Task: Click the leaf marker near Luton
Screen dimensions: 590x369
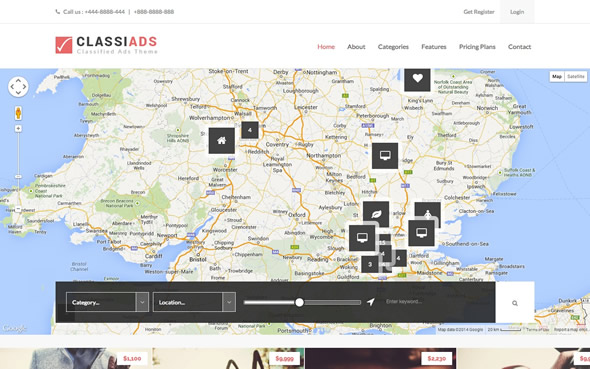Action: tap(376, 214)
